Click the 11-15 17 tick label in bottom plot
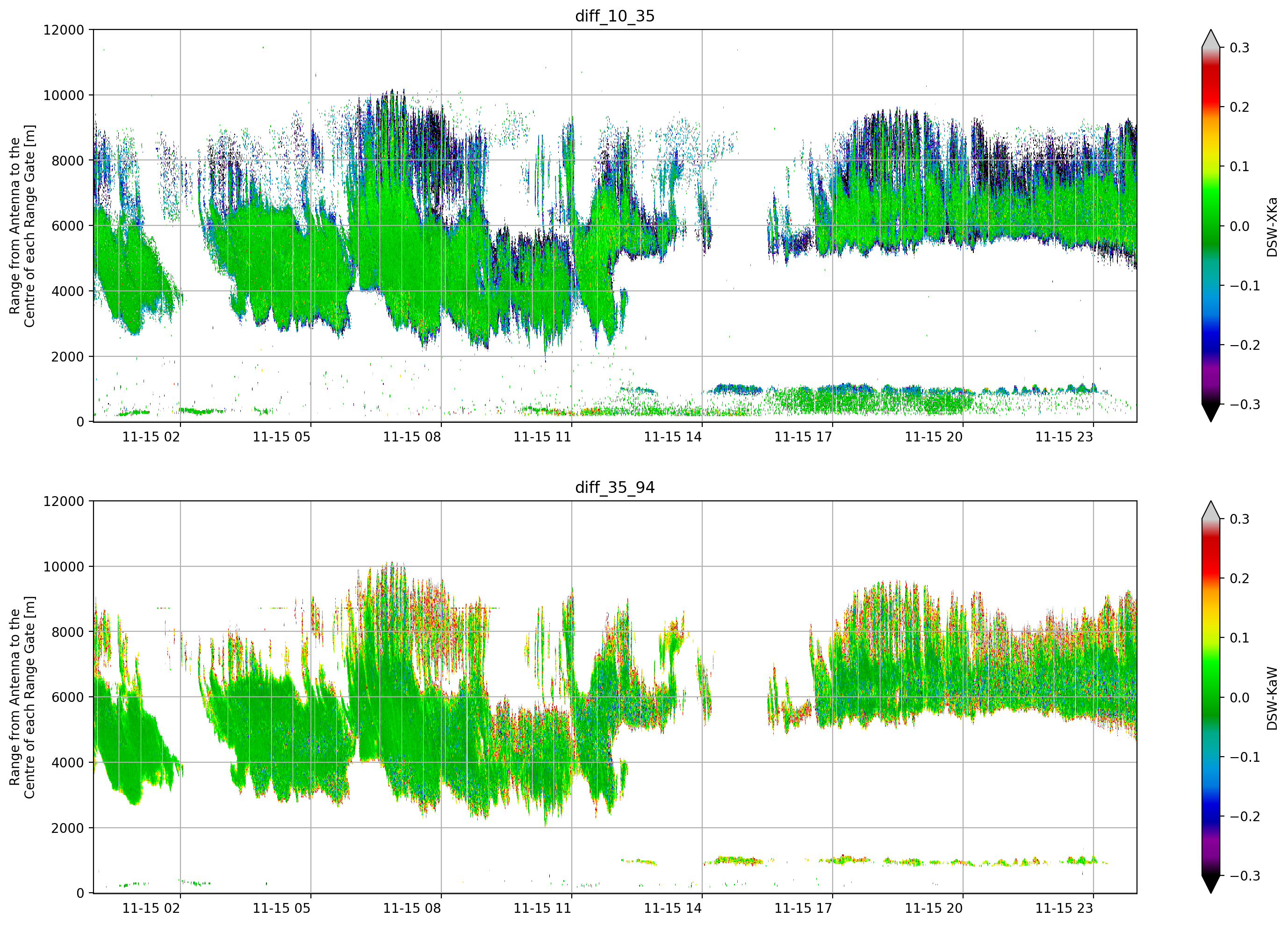 click(x=803, y=908)
